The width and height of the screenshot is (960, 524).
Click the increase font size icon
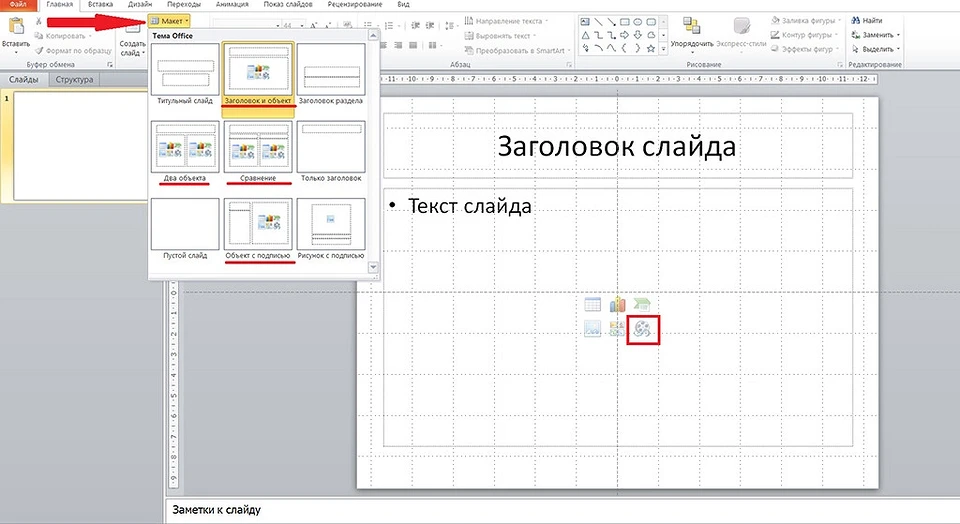click(313, 26)
